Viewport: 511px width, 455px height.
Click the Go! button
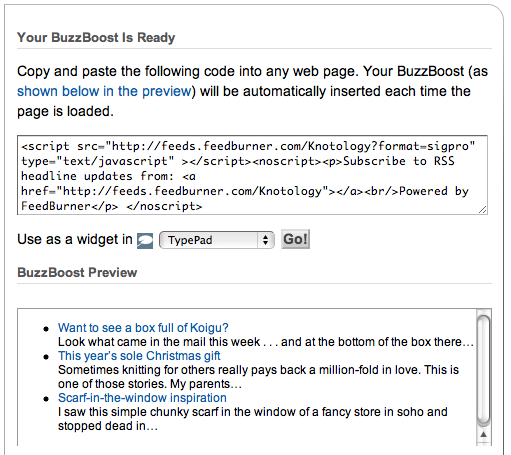coord(295,239)
